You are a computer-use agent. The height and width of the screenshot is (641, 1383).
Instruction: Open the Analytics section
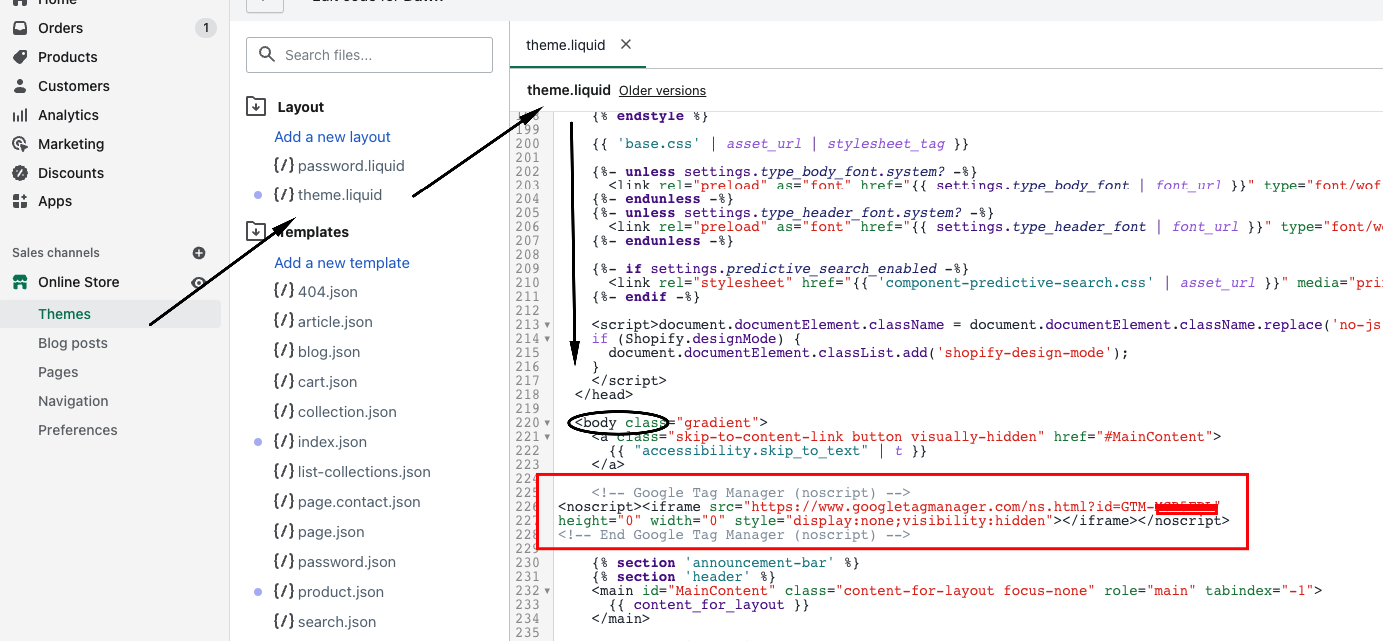pyautogui.click(x=68, y=115)
